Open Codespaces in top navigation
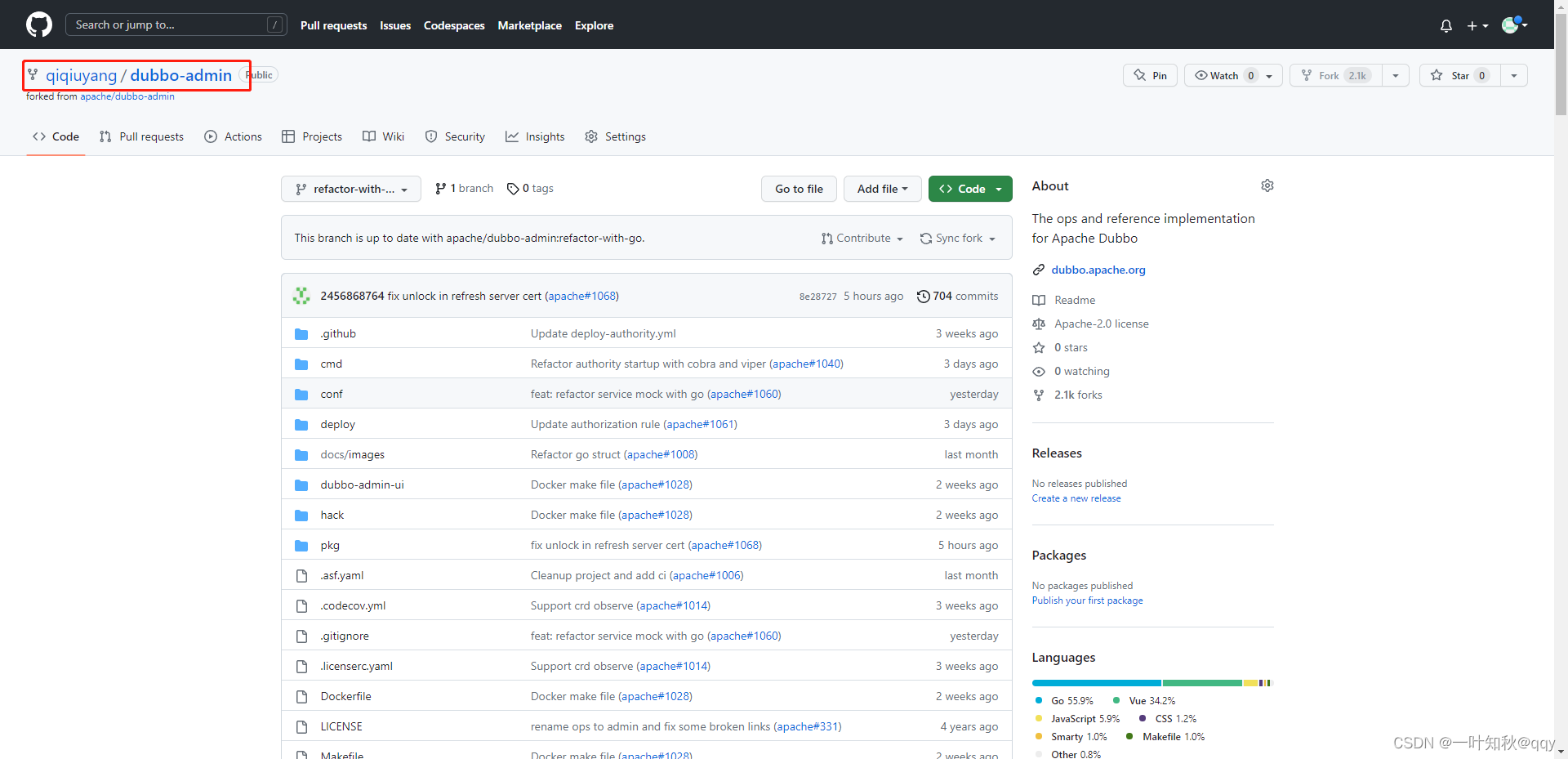 [454, 25]
